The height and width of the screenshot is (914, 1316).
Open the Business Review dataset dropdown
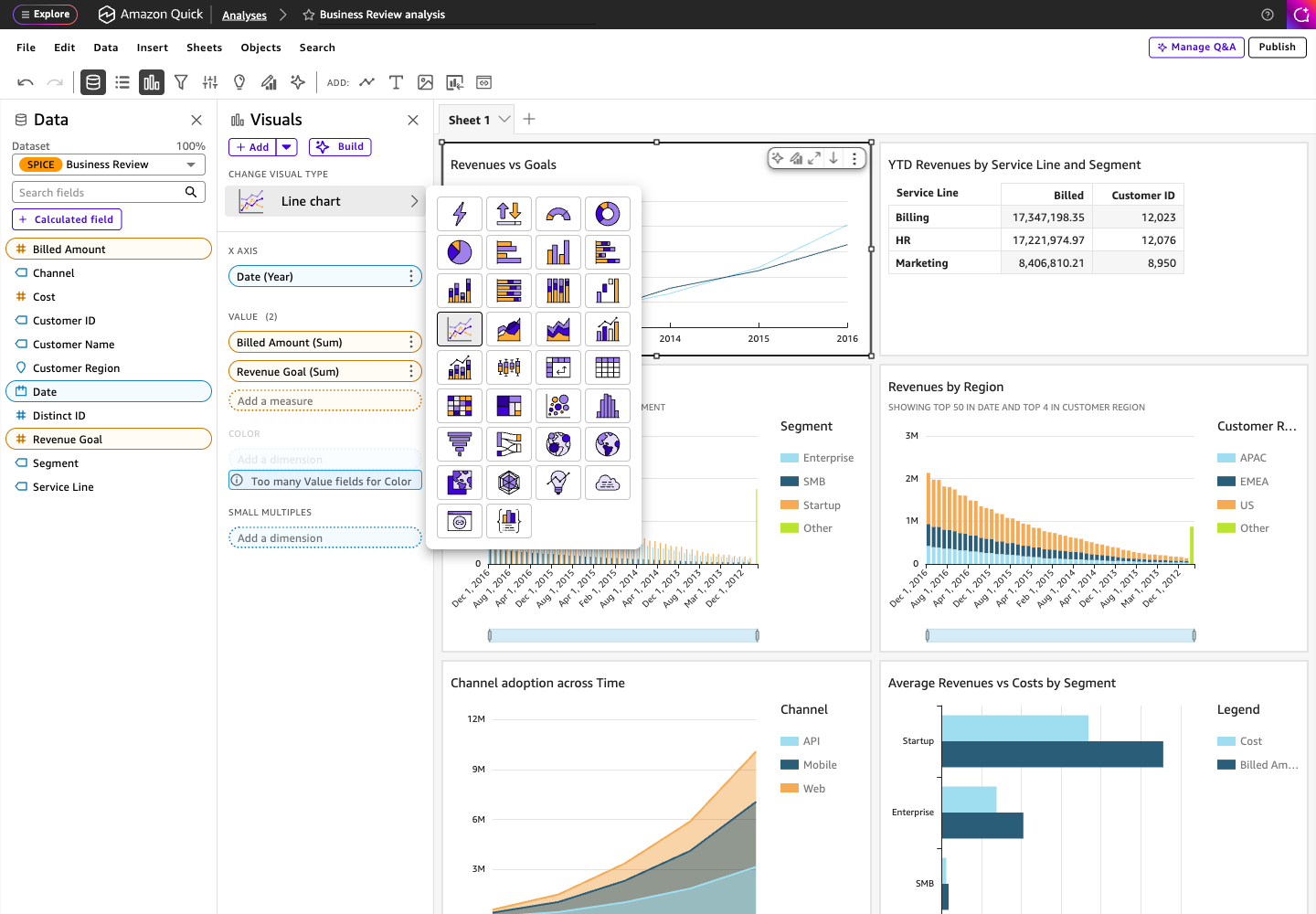(x=109, y=165)
